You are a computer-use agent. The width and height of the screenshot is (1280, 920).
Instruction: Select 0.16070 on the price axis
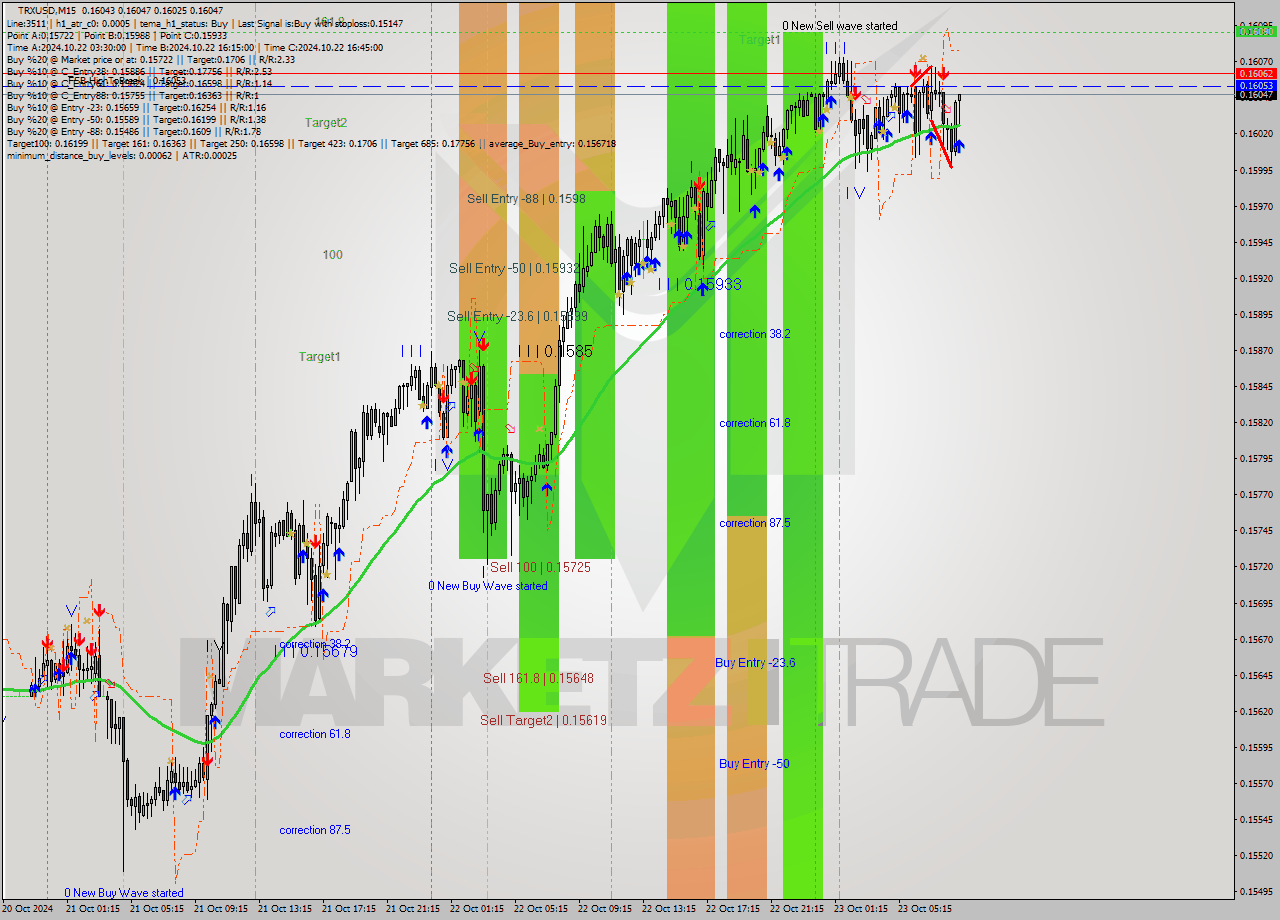pos(1255,62)
